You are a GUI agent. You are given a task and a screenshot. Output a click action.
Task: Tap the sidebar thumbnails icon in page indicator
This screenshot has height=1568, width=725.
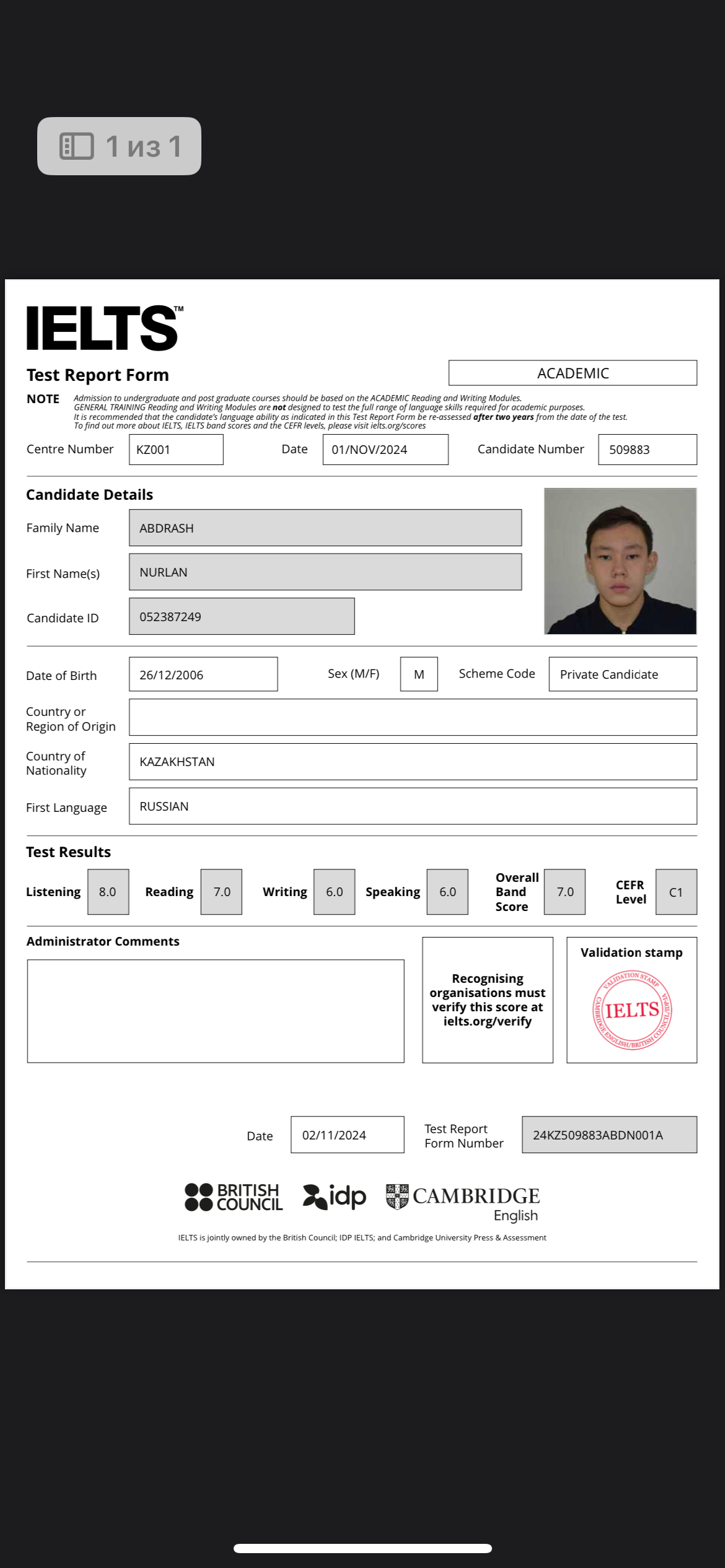coord(77,146)
